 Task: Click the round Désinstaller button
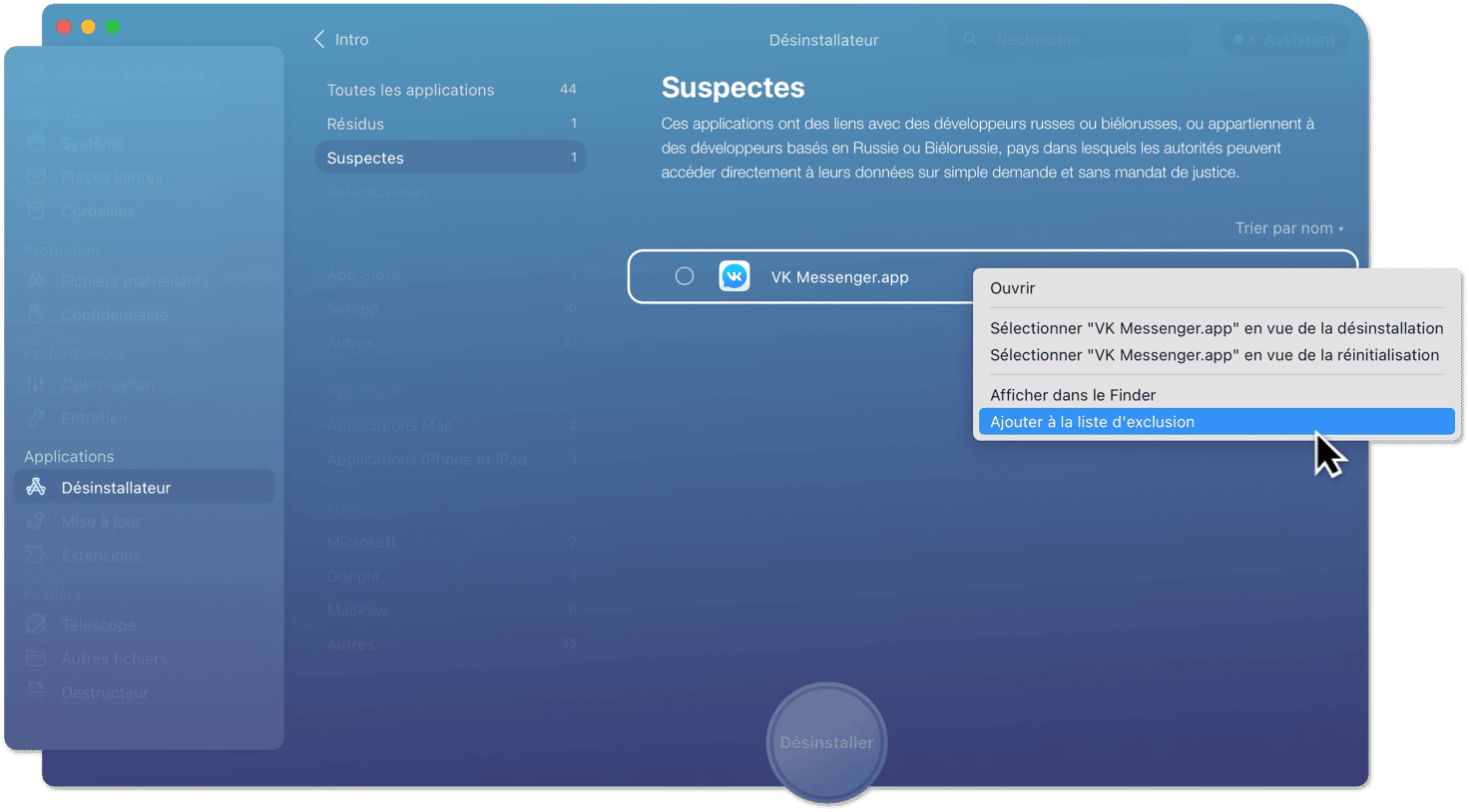(x=826, y=742)
